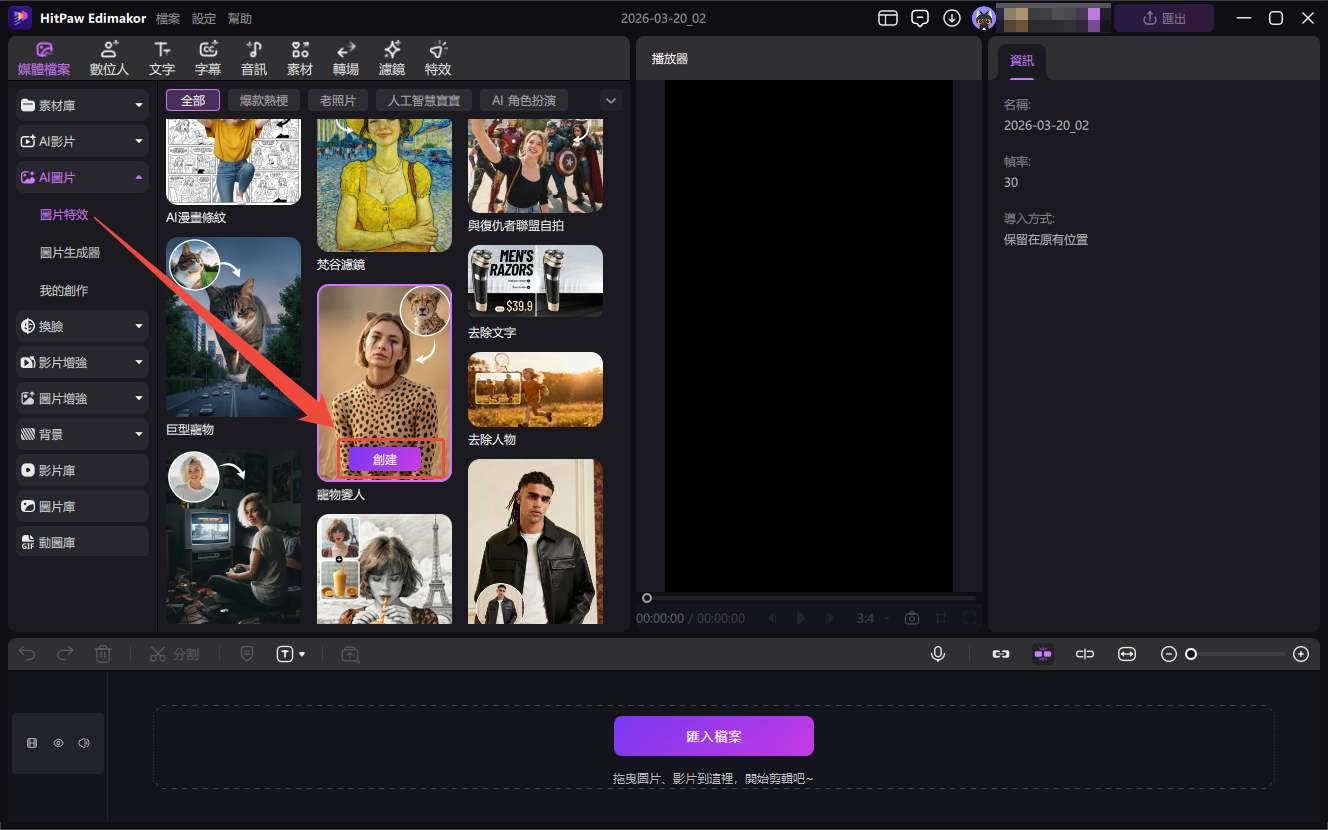1328x830 pixels.
Task: Open the 設定 menu
Action: [x=204, y=19]
